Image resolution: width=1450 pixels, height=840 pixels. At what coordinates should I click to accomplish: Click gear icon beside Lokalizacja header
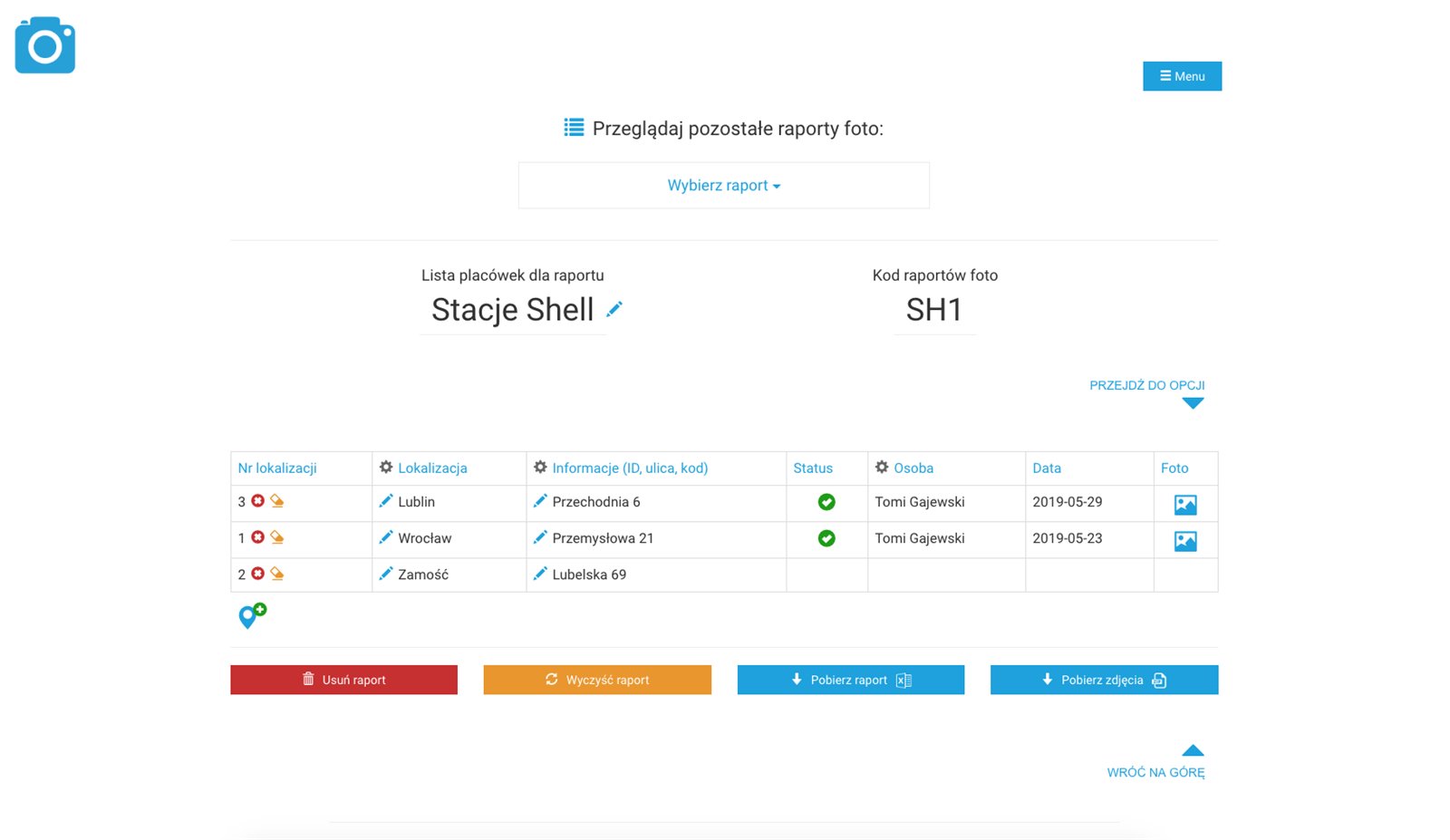[x=386, y=468]
